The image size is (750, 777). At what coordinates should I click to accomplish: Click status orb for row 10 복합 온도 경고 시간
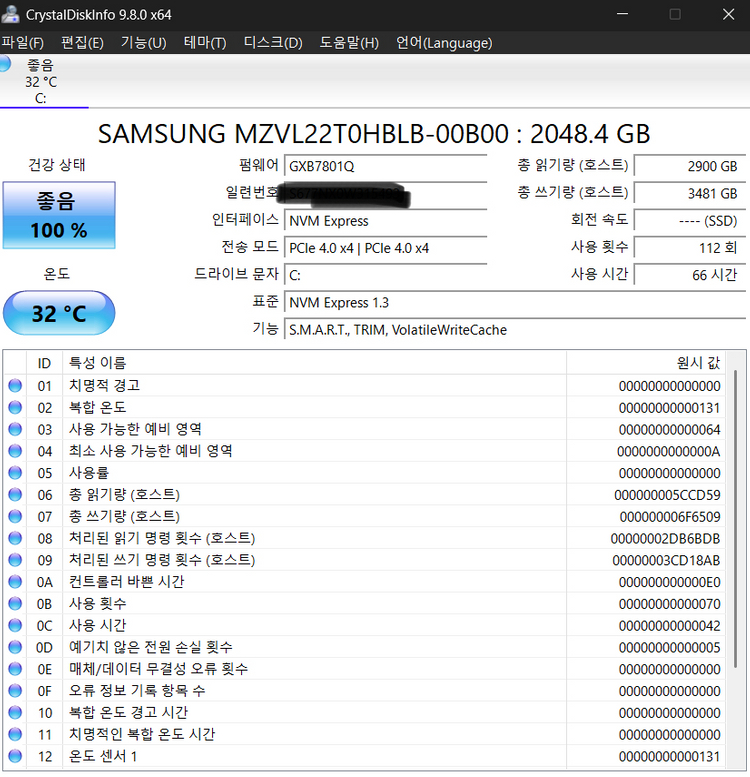coord(15,713)
